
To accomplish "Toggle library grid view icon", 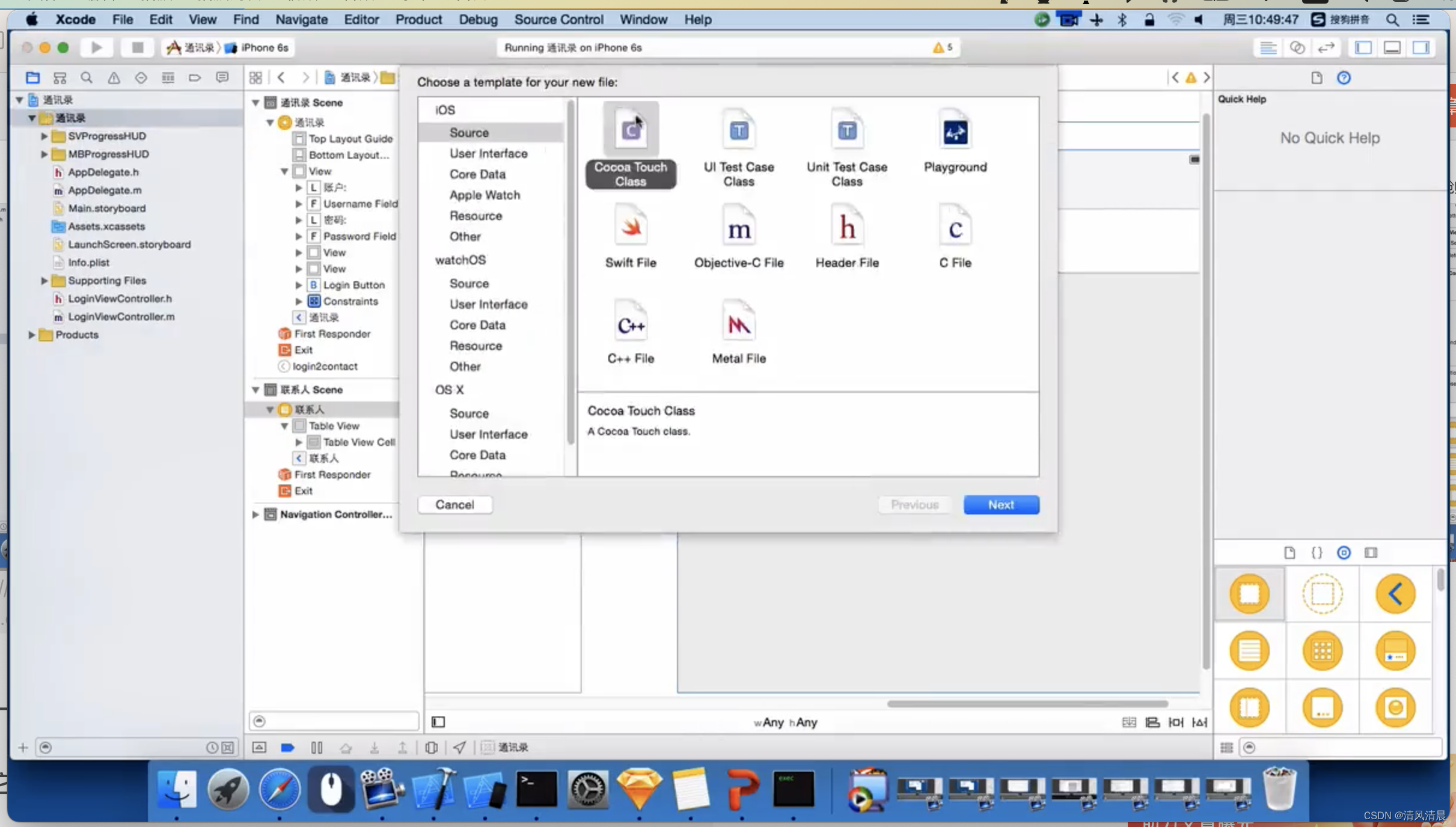I will (1226, 748).
